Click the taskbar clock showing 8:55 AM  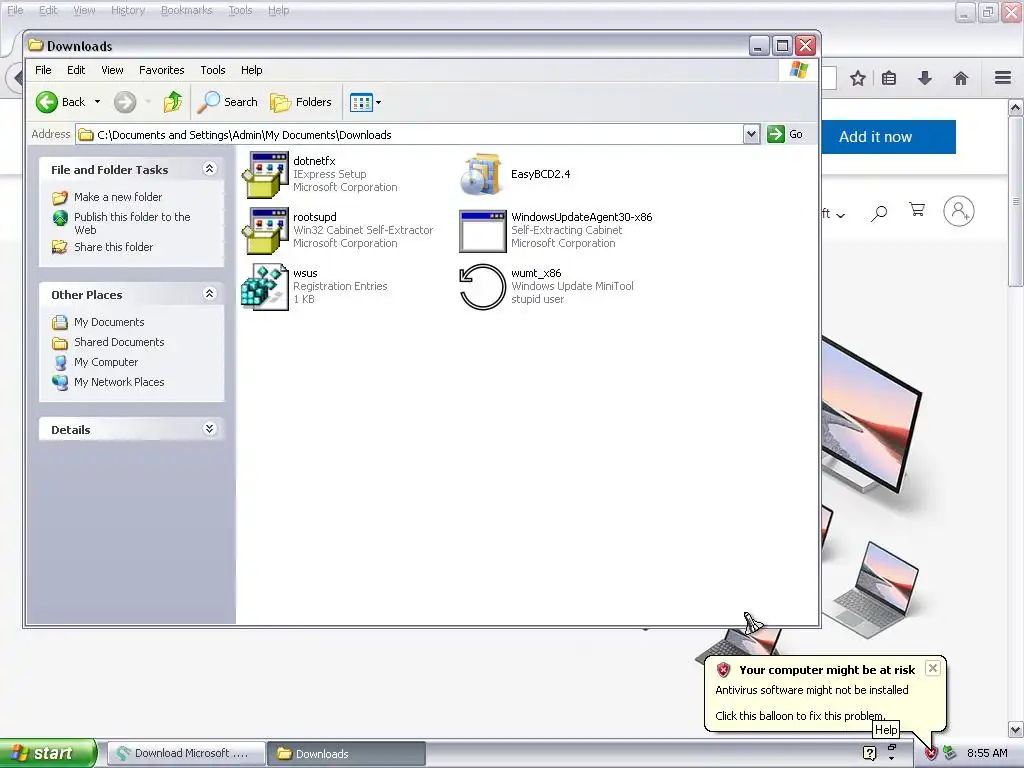pos(987,754)
